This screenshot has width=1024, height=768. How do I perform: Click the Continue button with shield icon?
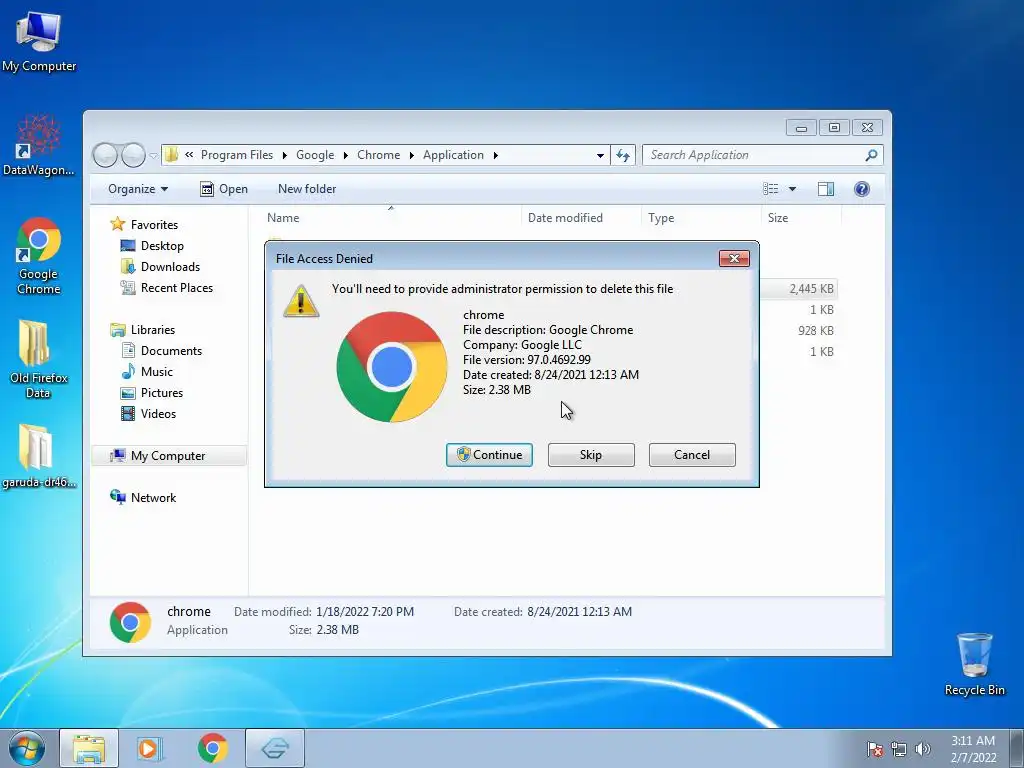pyautogui.click(x=489, y=455)
